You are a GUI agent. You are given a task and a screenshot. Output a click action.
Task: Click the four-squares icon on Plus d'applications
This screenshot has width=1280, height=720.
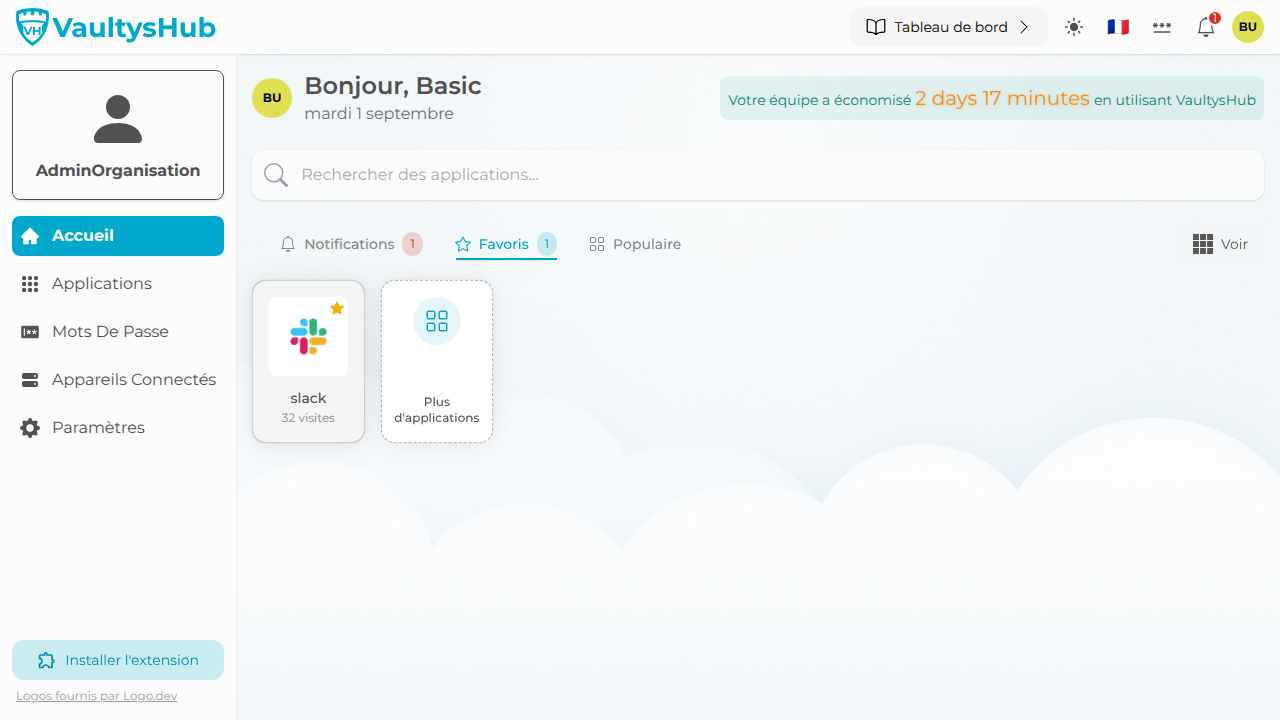pyautogui.click(x=437, y=321)
